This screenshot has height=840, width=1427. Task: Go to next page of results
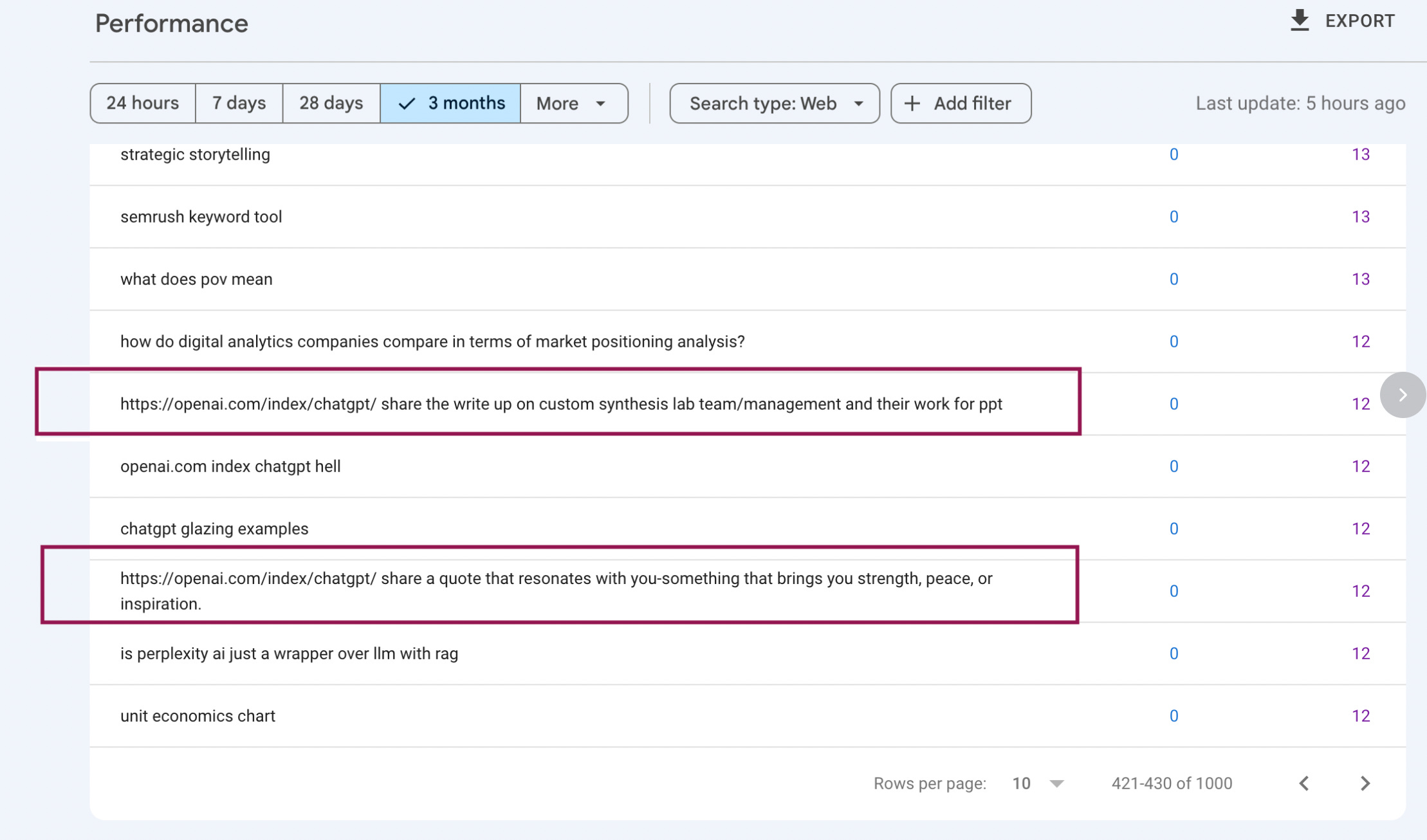pyautogui.click(x=1365, y=783)
